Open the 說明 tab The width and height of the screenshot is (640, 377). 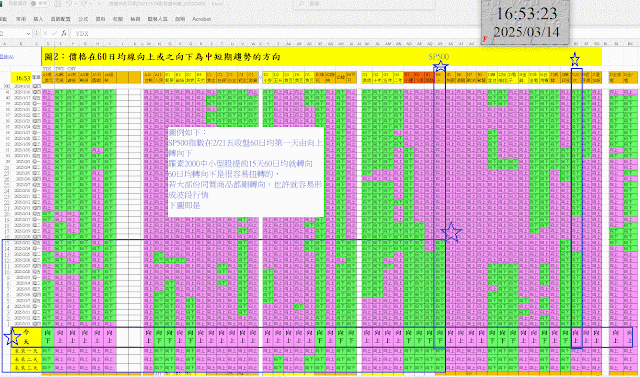[x=180, y=19]
